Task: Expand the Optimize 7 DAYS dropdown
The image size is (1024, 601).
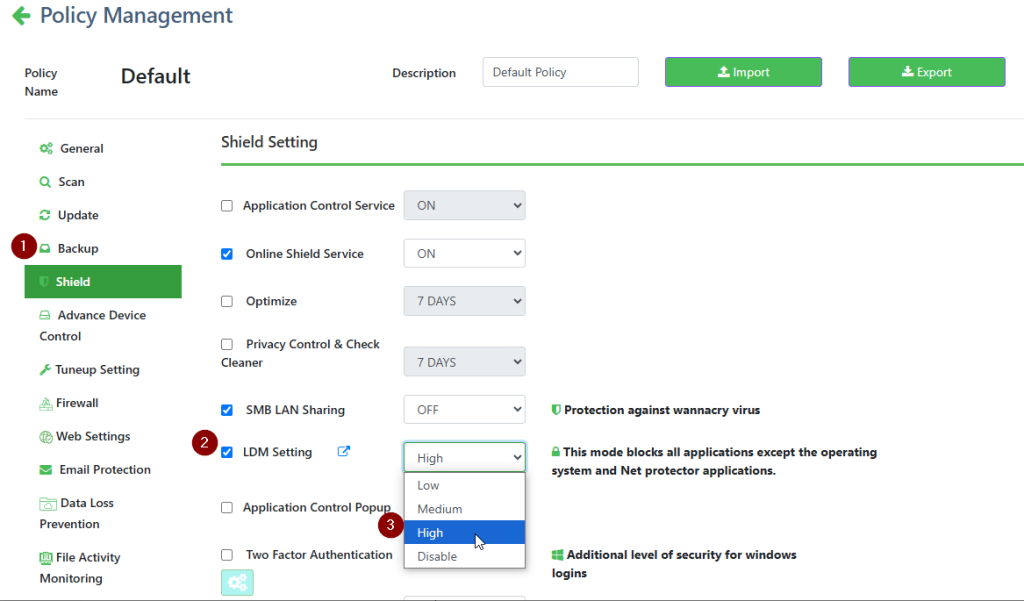Action: tap(464, 301)
